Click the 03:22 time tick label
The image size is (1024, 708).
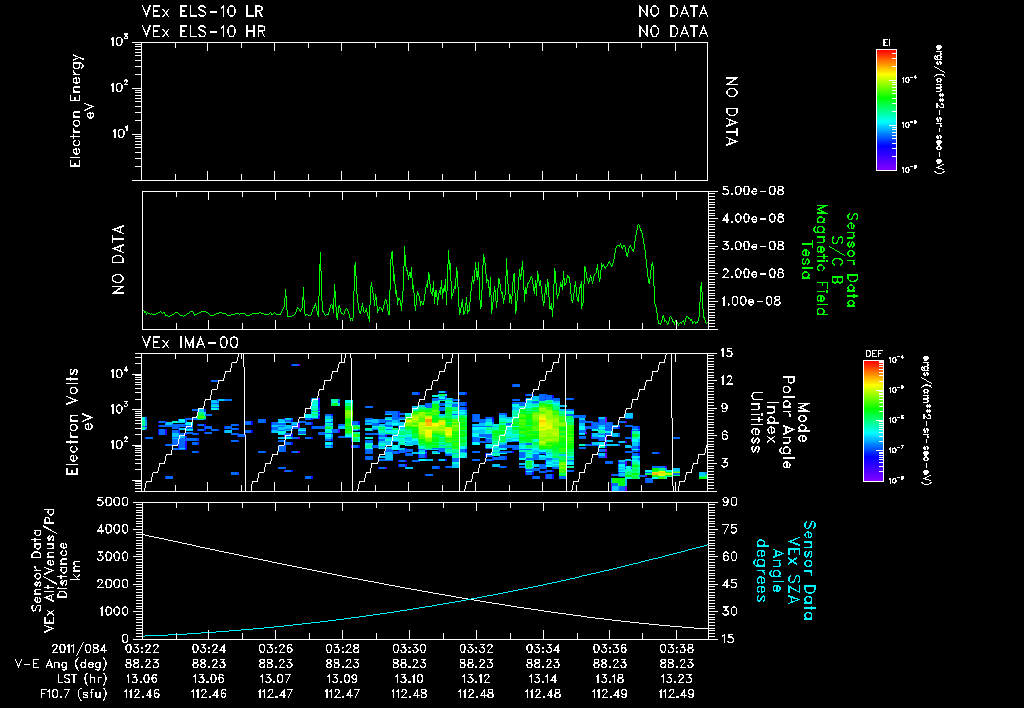point(142,649)
